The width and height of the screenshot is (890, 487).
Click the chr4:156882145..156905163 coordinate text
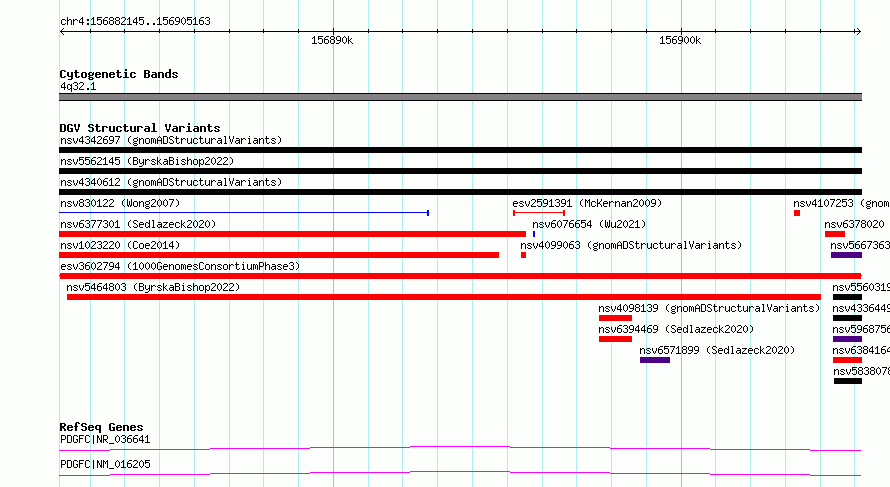[x=135, y=21]
